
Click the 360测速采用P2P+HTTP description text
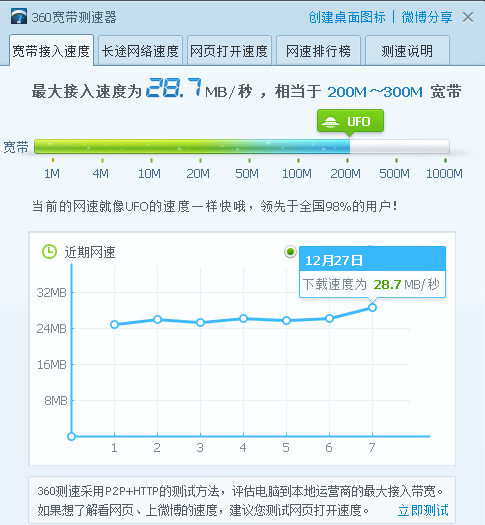240,501
